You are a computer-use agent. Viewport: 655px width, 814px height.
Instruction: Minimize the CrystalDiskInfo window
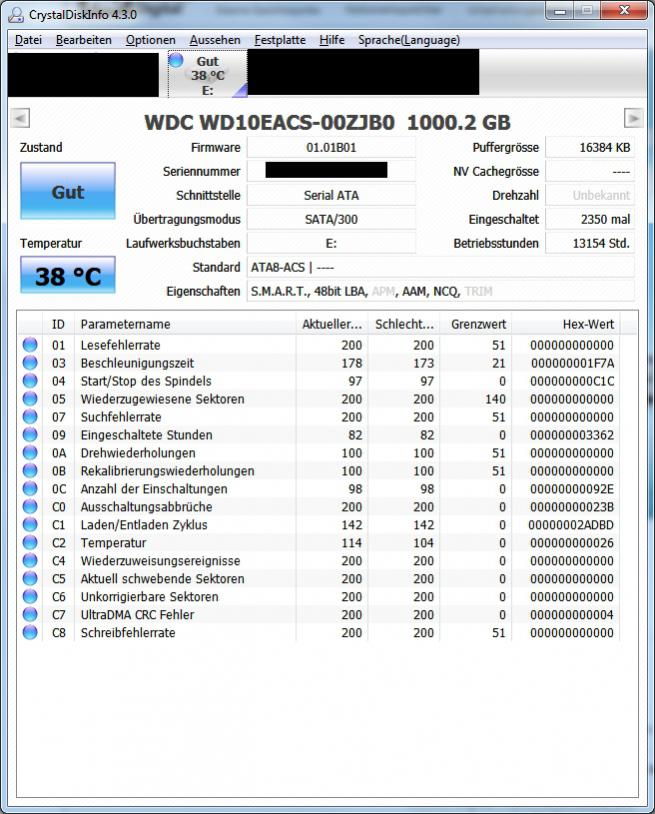coord(560,10)
